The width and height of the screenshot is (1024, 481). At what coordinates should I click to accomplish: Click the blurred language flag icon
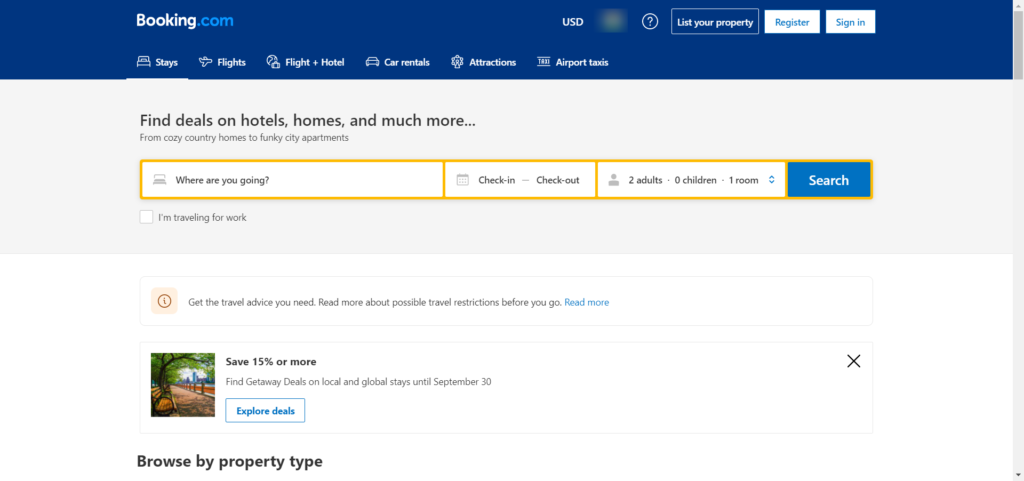pyautogui.click(x=611, y=22)
